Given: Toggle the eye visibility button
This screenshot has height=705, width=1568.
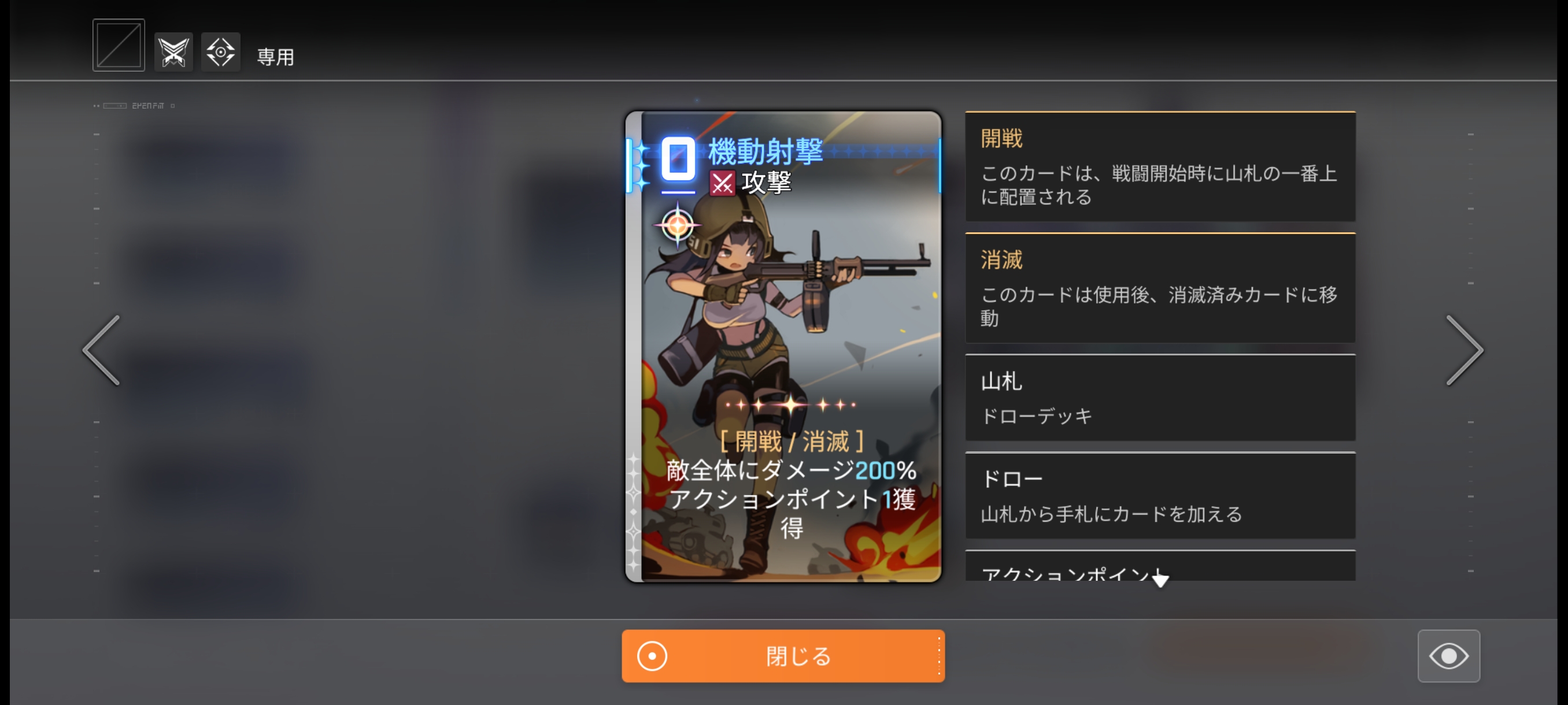Looking at the screenshot, I should point(1449,656).
